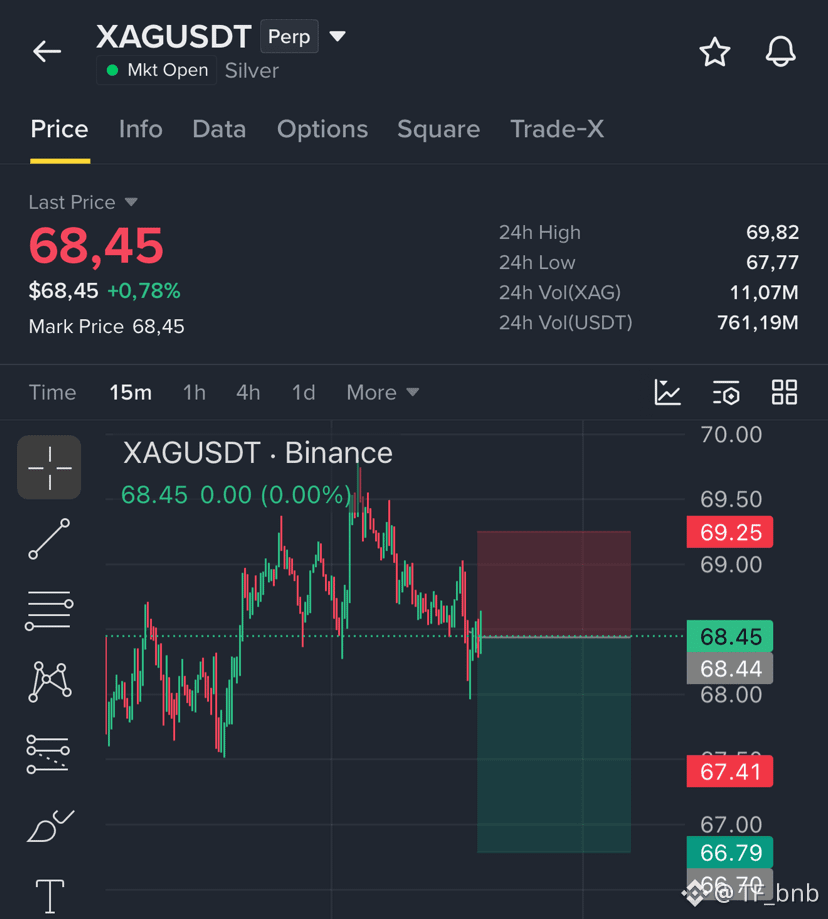Open the Last Price dropdown
The width and height of the screenshot is (828, 919).
pos(131,202)
